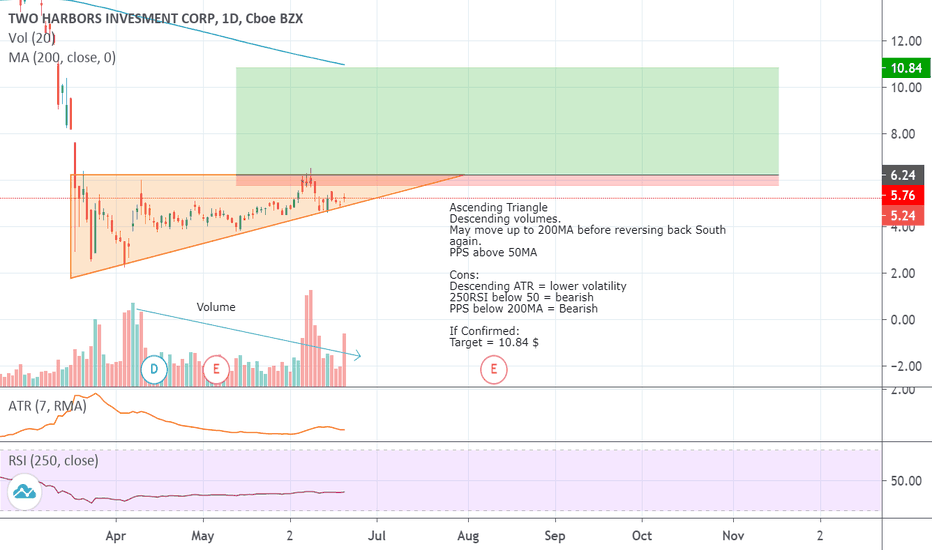The width and height of the screenshot is (932, 550).
Task: Click the 'Volume' annotation label
Action: point(216,307)
